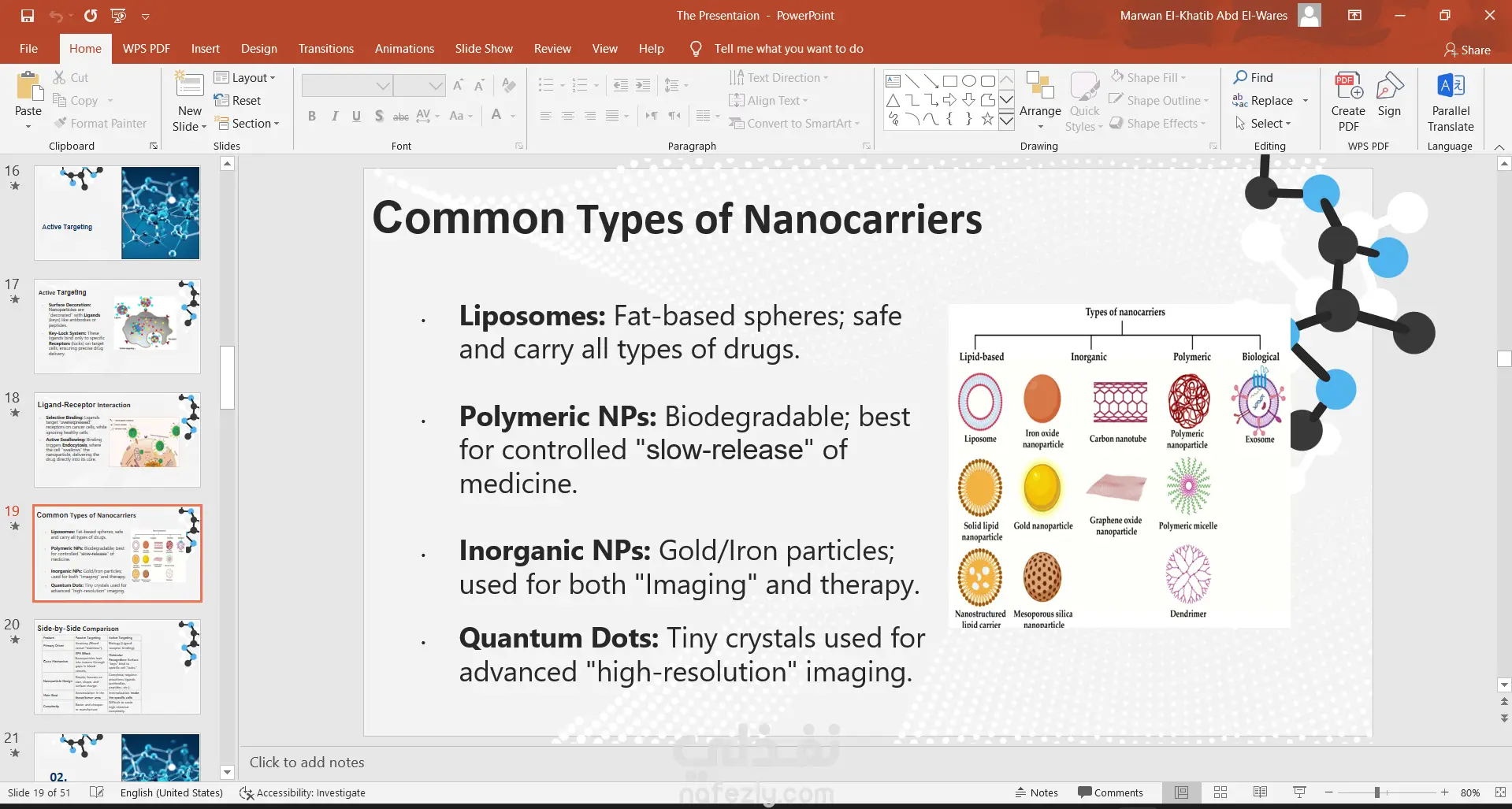Viewport: 1512px width, 809px height.
Task: Toggle text Shadow effect
Action: point(379,116)
